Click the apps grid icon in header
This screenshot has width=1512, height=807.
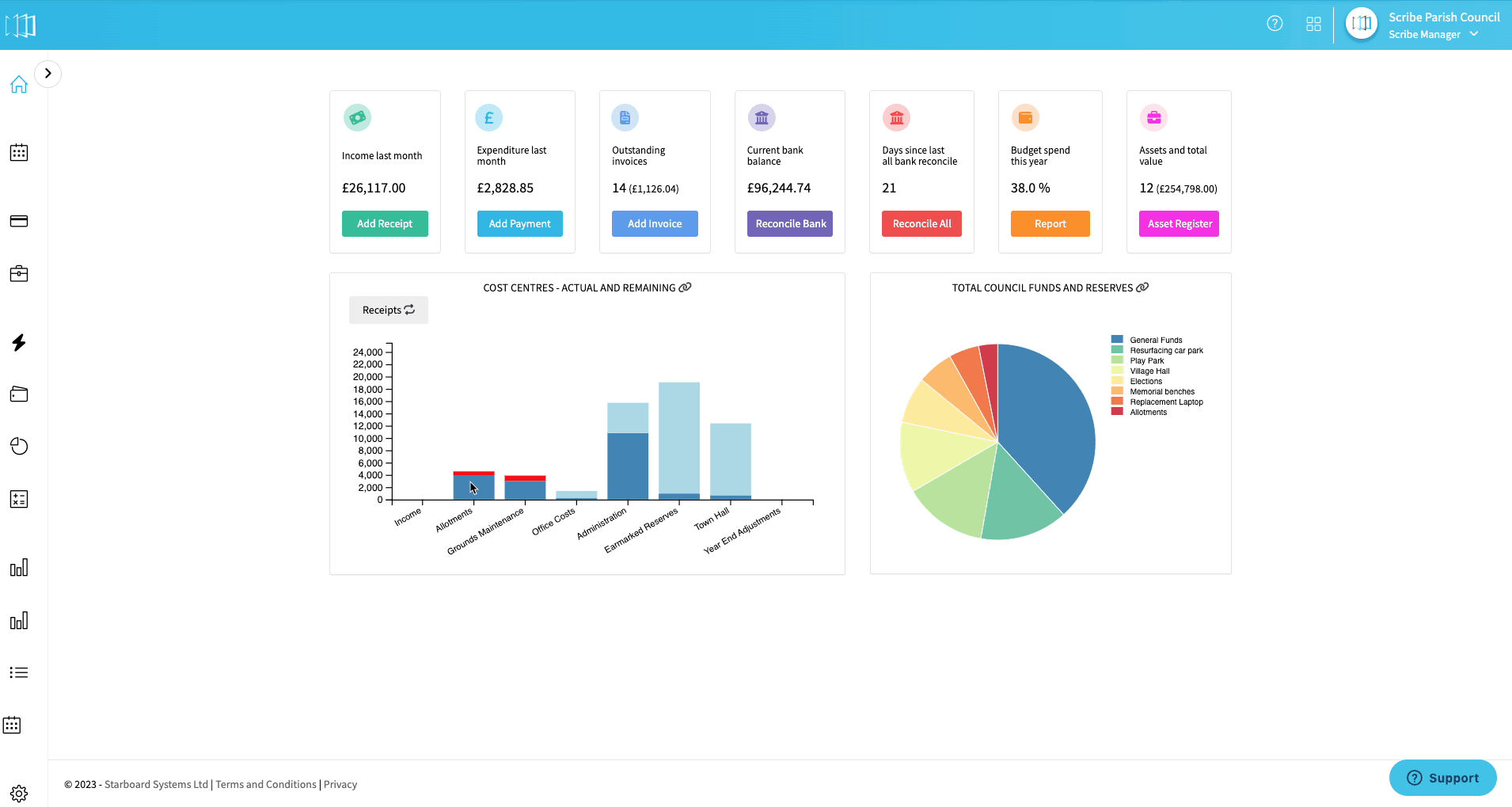click(1313, 24)
